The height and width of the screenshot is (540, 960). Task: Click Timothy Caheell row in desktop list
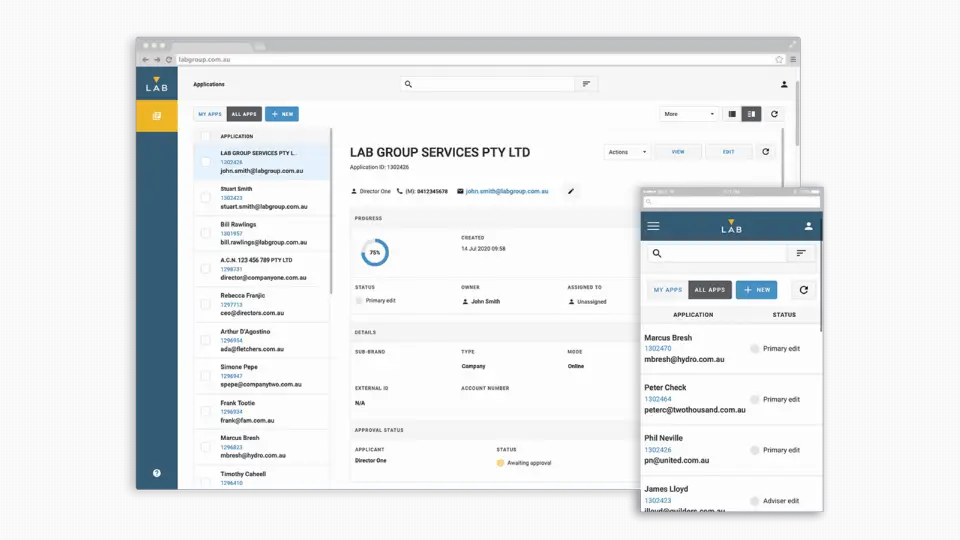tap(262, 478)
